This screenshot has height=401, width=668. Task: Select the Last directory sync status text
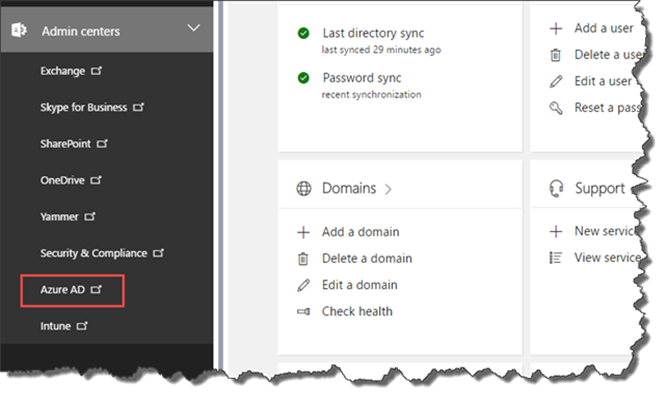coord(373,33)
